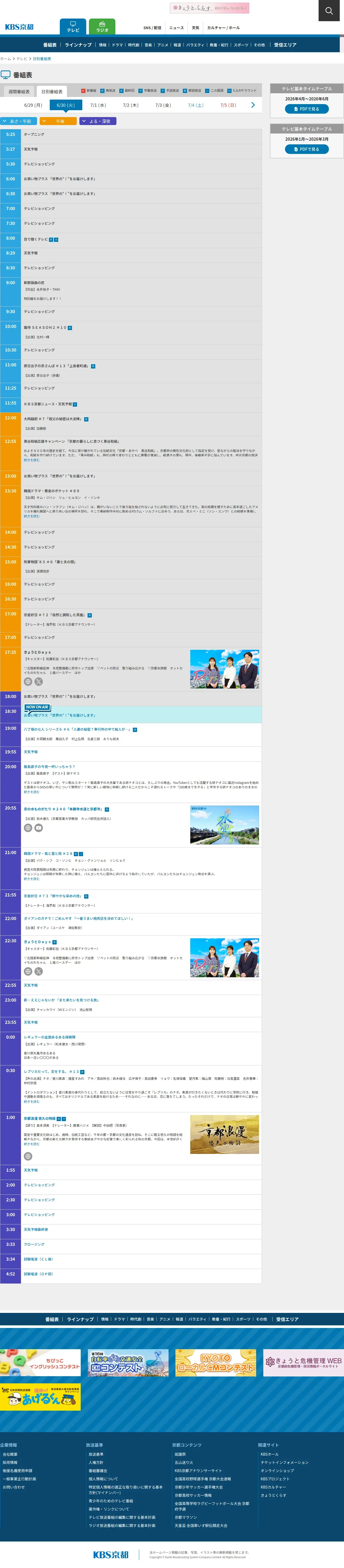This screenshot has height=1568, width=344.
Task: Open the 17:35 きょうとDays program thumbnail
Action: point(225,669)
